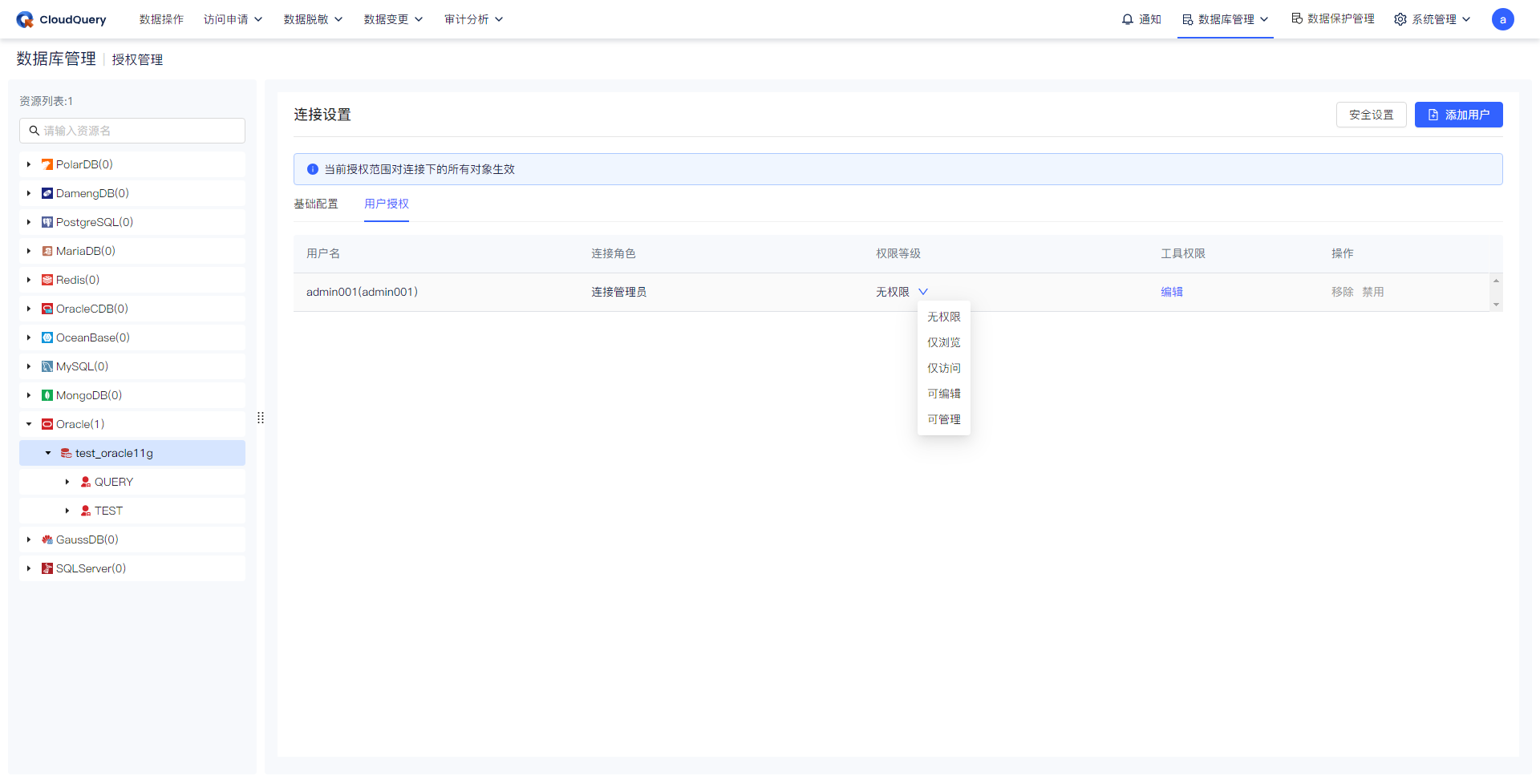The height and width of the screenshot is (784, 1540).
Task: Click the MariaDB database icon
Action: (x=47, y=251)
